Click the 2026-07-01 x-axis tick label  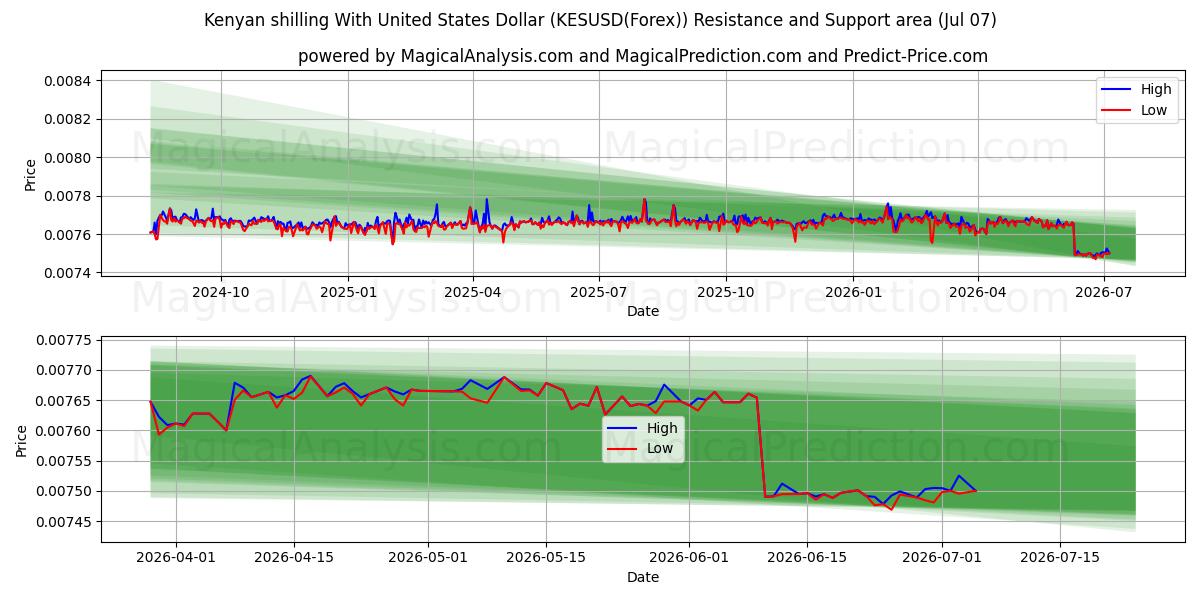point(941,558)
